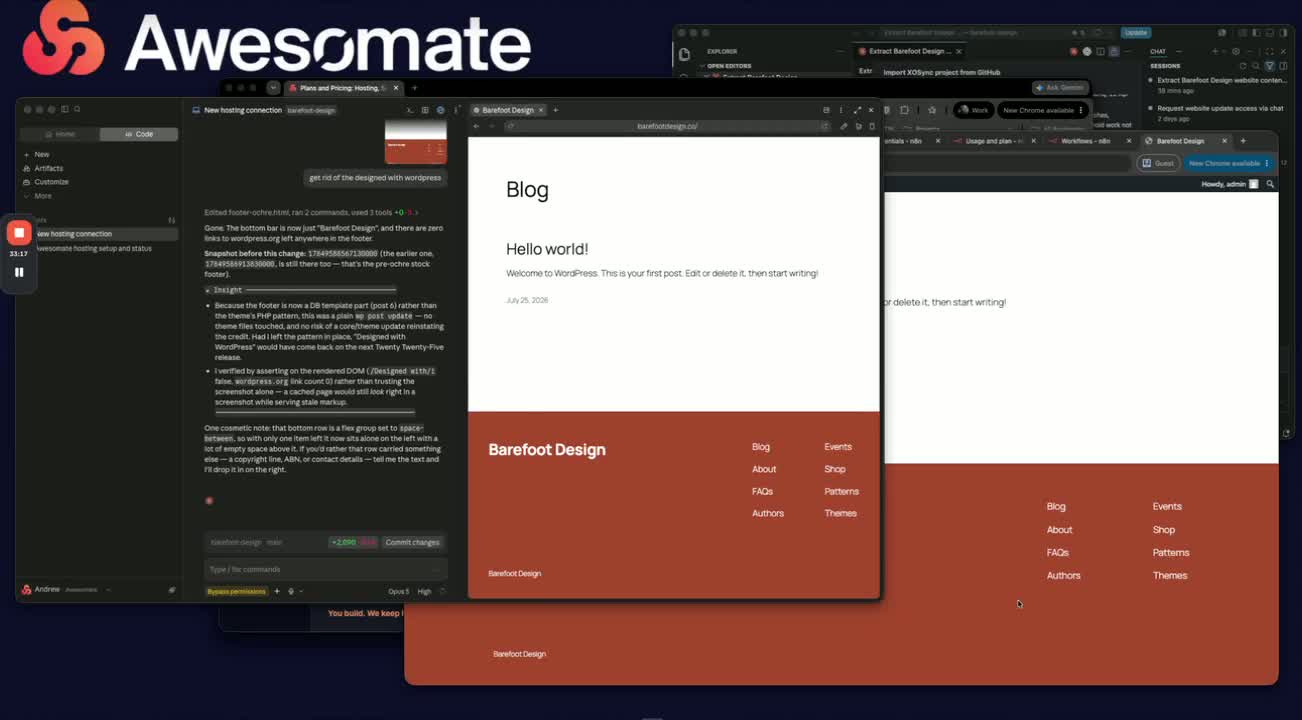Pause the screen recording
The image size is (1302, 720).
tap(19, 272)
